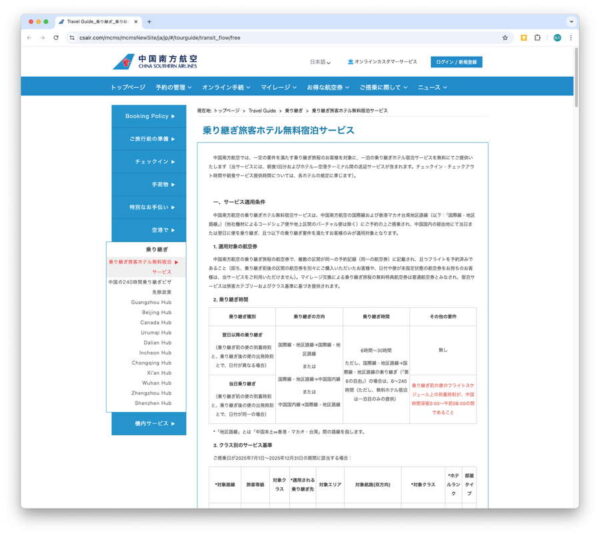Click the 乗り継ぎ種別 table header cell

pos(242,317)
